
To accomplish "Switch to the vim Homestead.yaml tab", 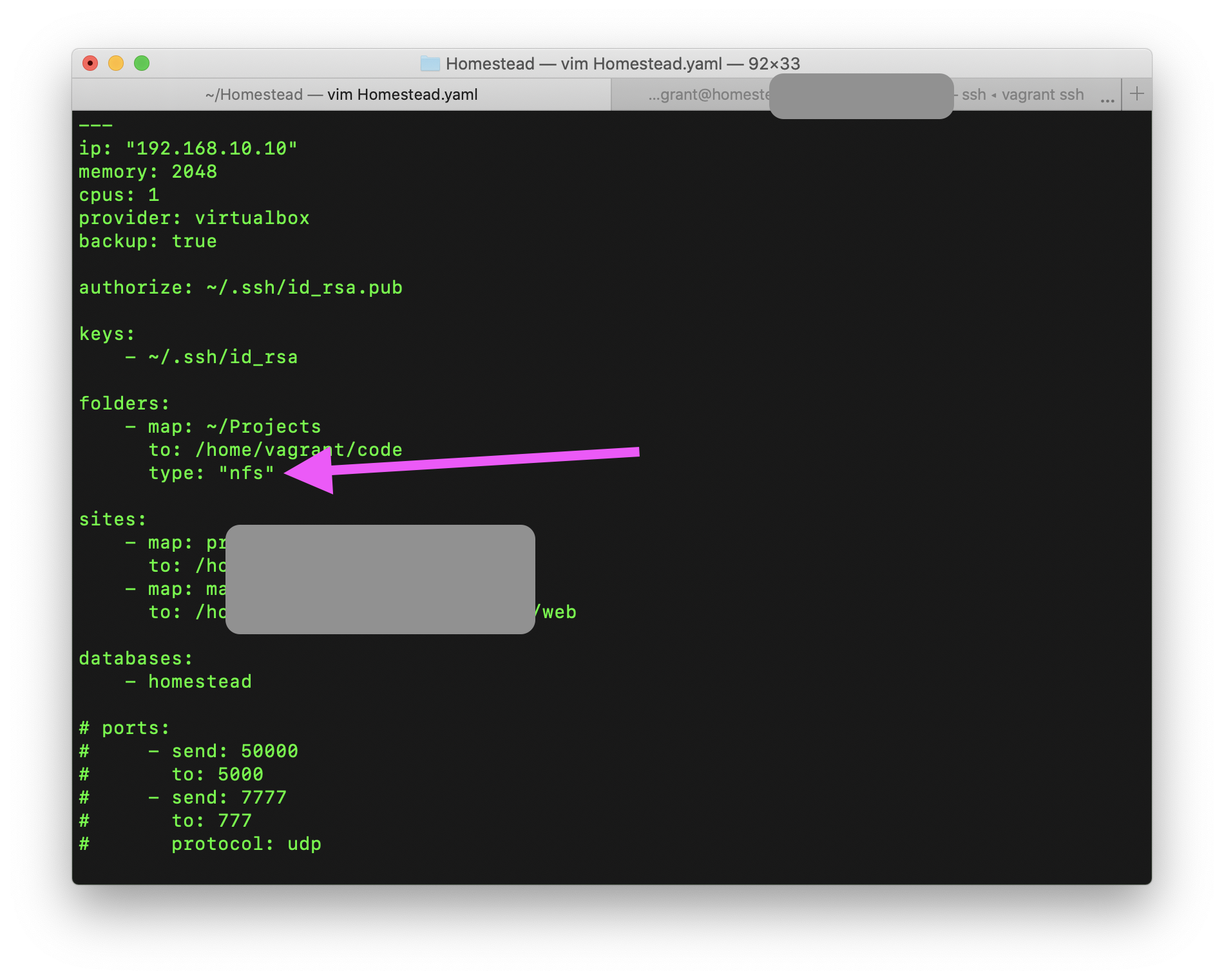I will pos(341,95).
